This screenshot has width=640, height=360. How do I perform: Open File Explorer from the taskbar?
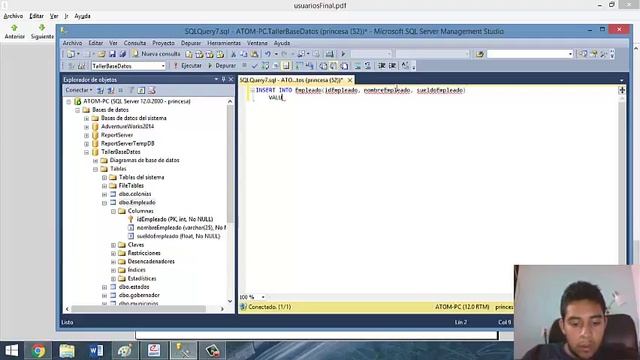click(x=67, y=351)
